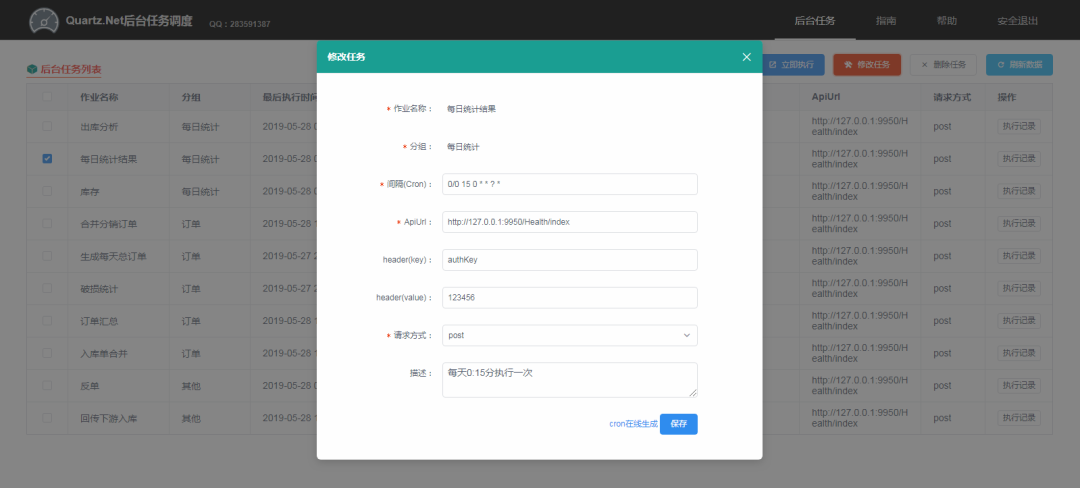The image size is (1080, 488).
Task: Open the cron在线生成 link
Action: click(633, 424)
